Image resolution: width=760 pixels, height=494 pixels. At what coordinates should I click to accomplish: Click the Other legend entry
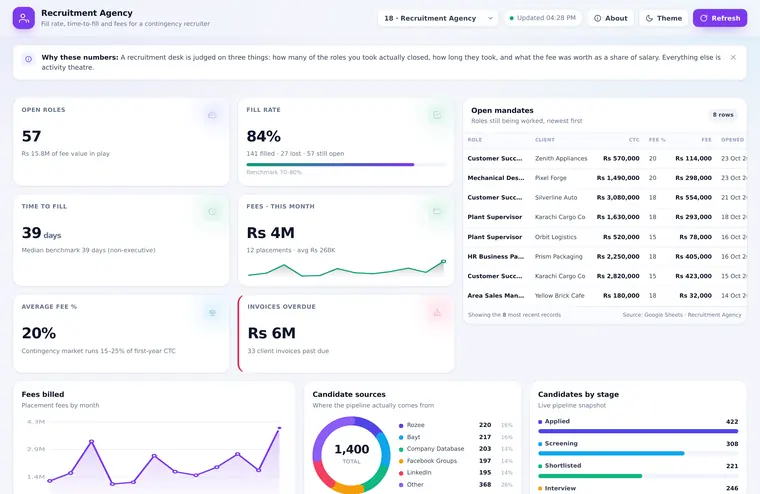tap(455, 485)
